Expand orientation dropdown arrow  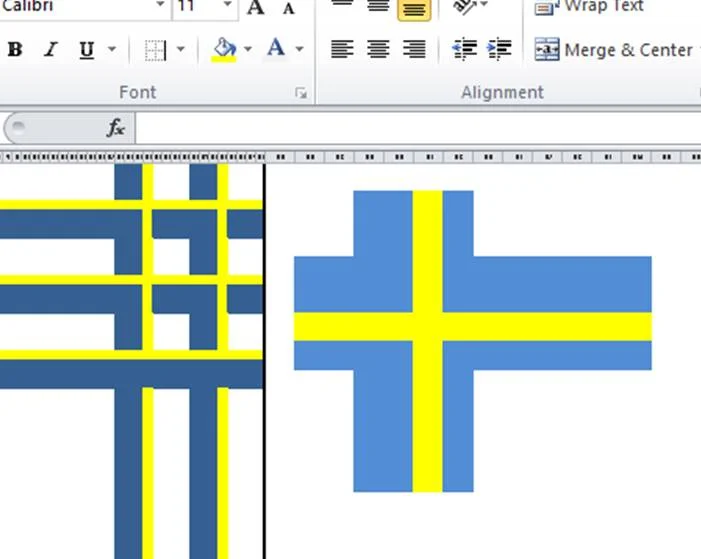pos(484,4)
